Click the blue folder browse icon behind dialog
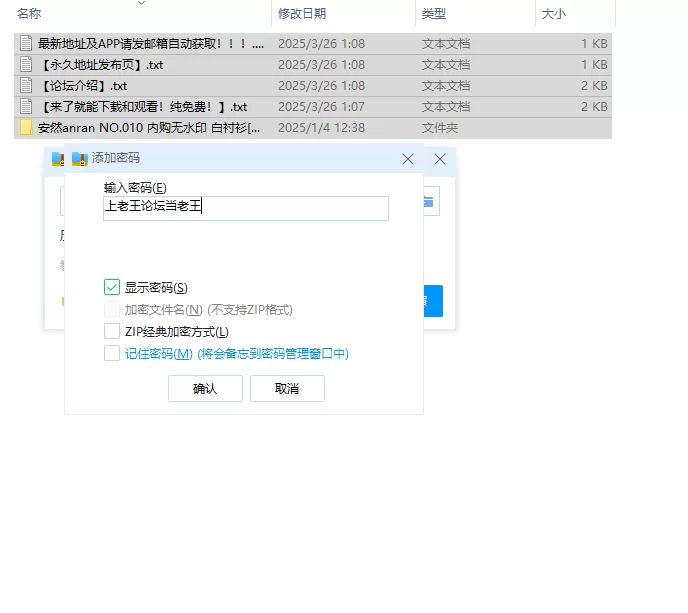The height and width of the screenshot is (613, 688). tap(429, 201)
